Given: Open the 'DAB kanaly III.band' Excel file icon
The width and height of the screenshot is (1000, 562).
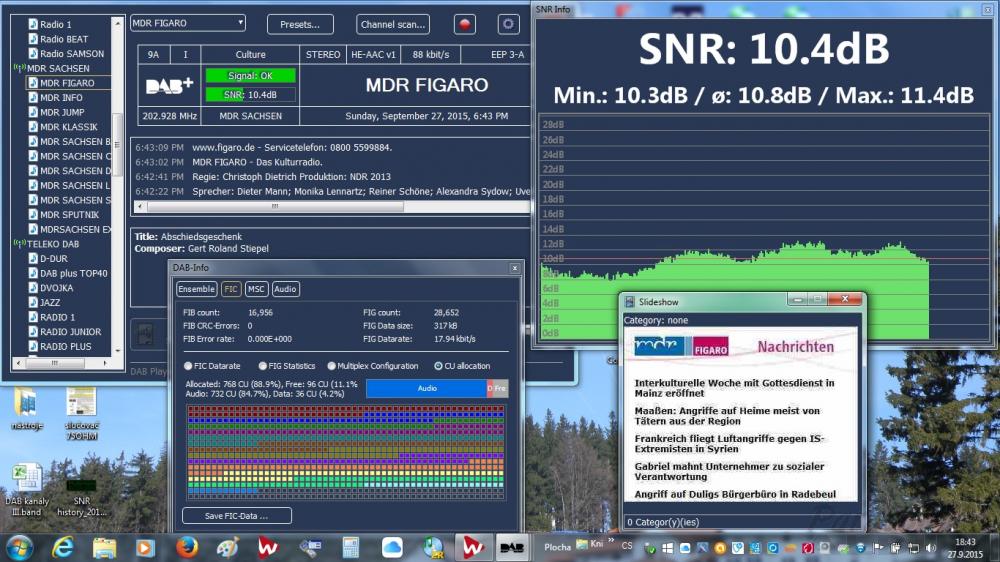Looking at the screenshot, I should 27,478.
